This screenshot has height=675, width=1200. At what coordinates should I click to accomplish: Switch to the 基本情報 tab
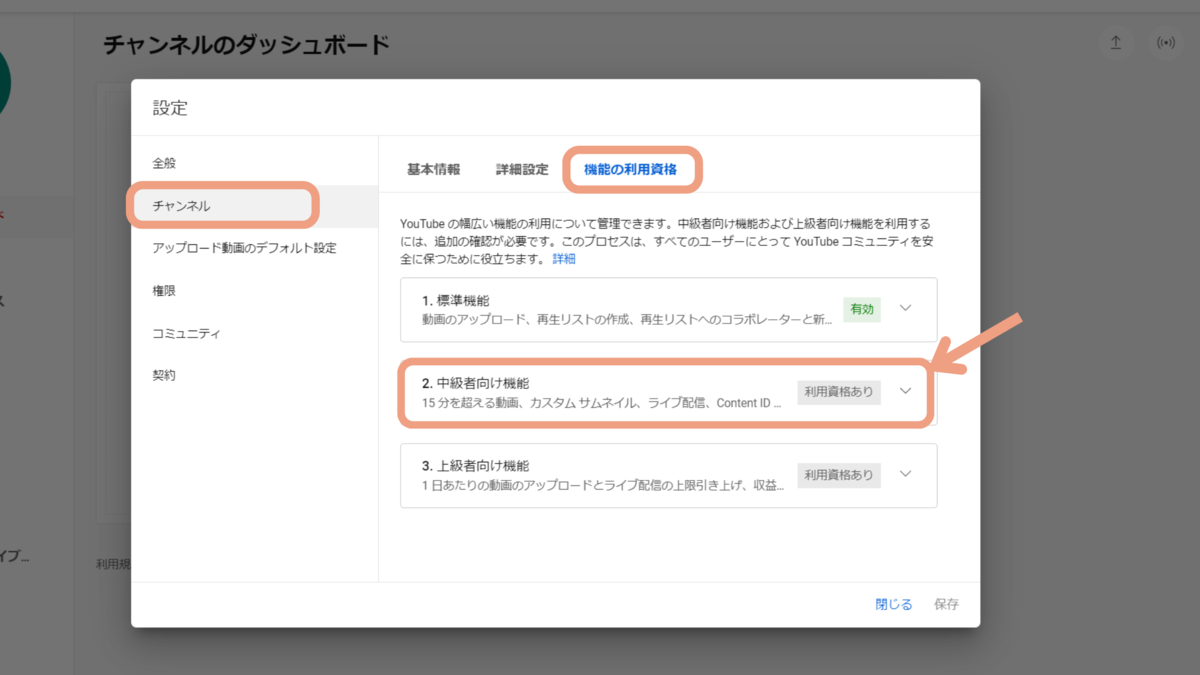click(x=434, y=169)
